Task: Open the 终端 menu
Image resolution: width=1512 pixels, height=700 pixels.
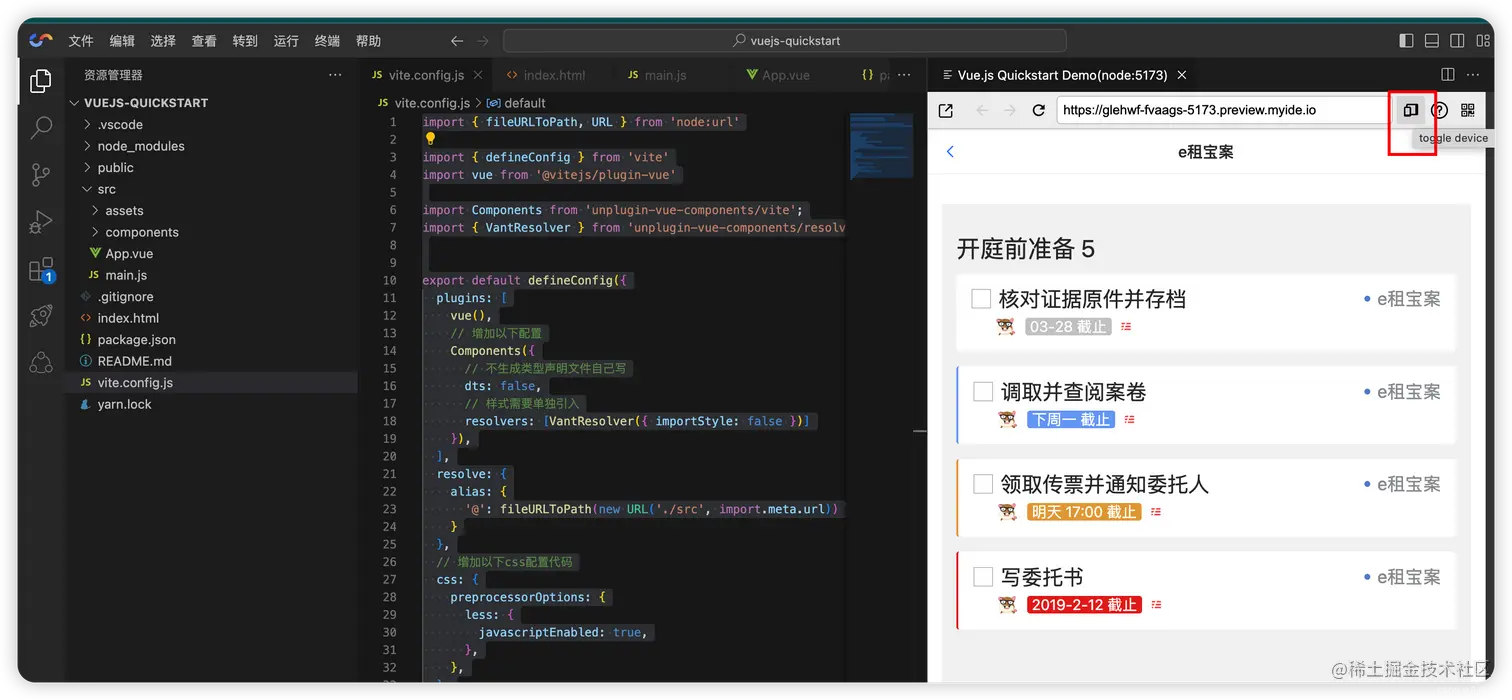Action: [327, 41]
